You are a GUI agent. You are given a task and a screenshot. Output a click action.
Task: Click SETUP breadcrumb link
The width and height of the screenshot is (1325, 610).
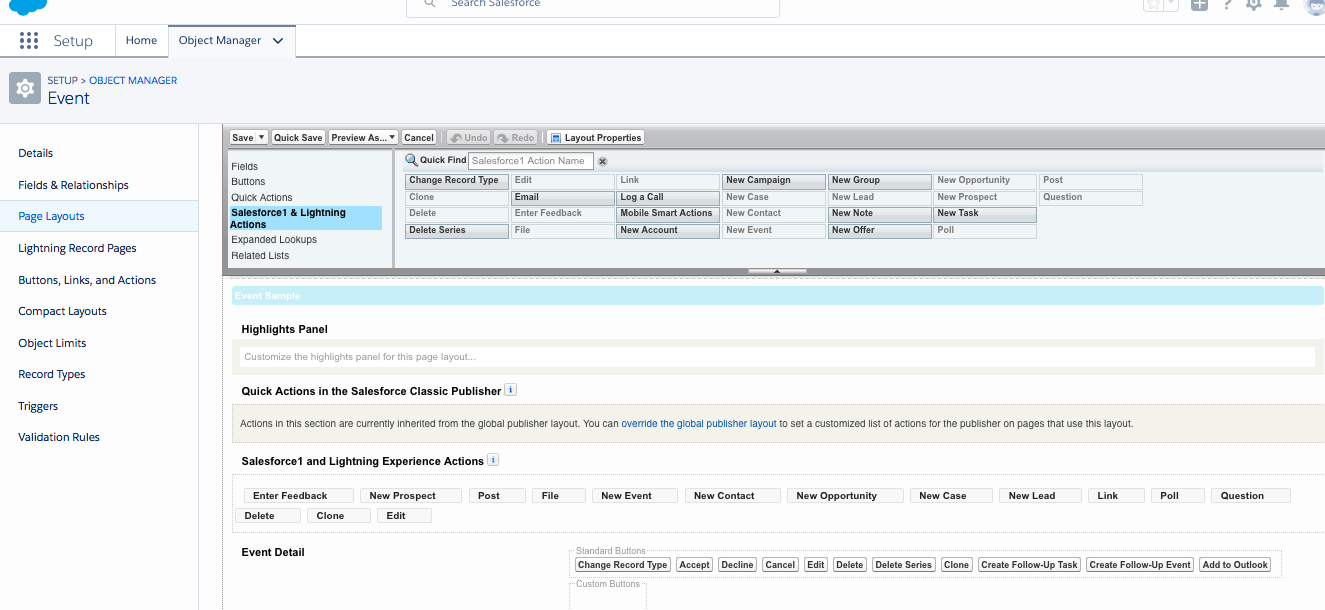[62, 80]
